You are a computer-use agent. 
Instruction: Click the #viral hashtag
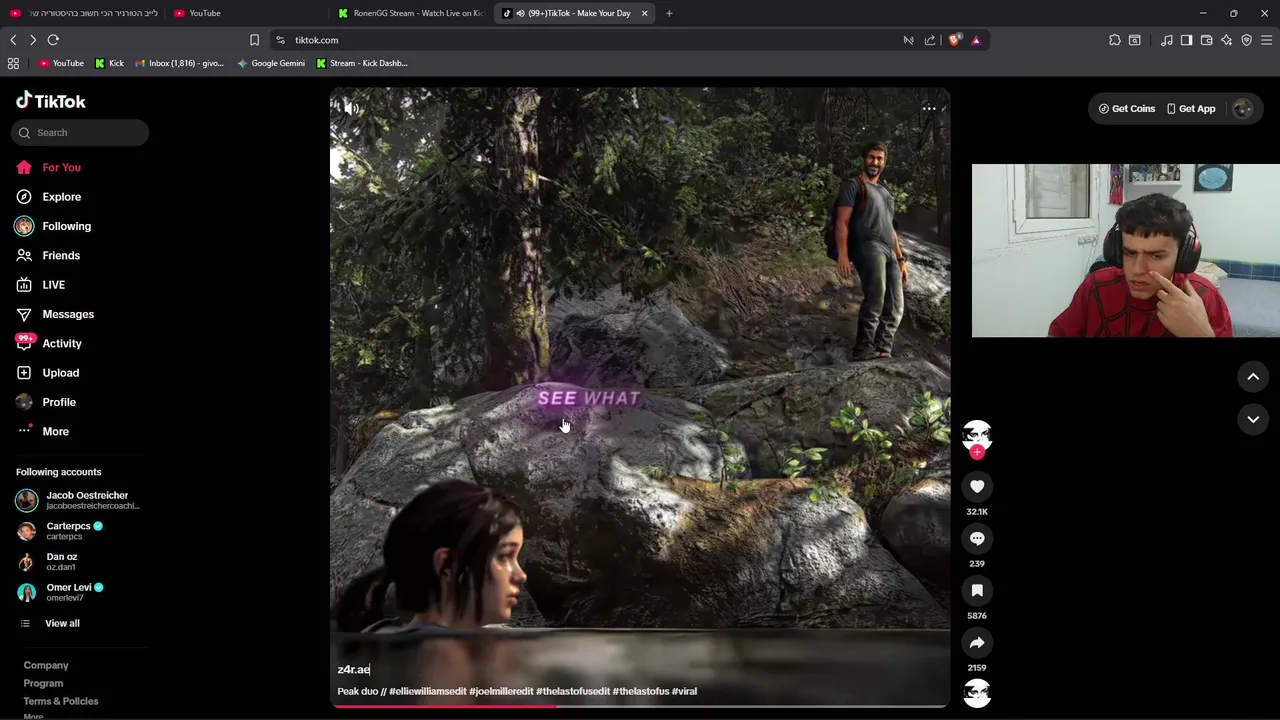point(684,691)
